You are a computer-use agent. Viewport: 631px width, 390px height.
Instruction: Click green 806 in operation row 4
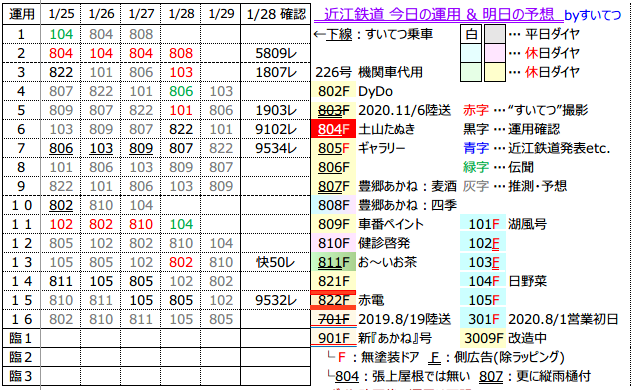[x=181, y=91]
